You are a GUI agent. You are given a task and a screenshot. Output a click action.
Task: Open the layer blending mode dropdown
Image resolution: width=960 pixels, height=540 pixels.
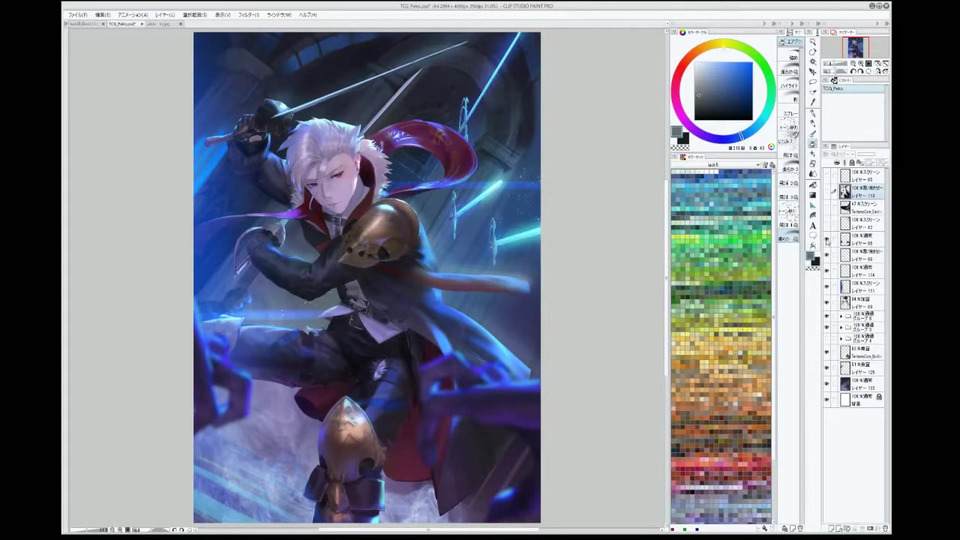[x=840, y=154]
